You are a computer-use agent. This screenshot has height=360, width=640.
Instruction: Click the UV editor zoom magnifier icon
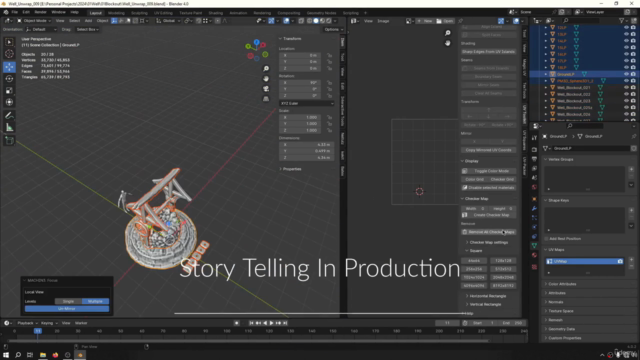(448, 33)
